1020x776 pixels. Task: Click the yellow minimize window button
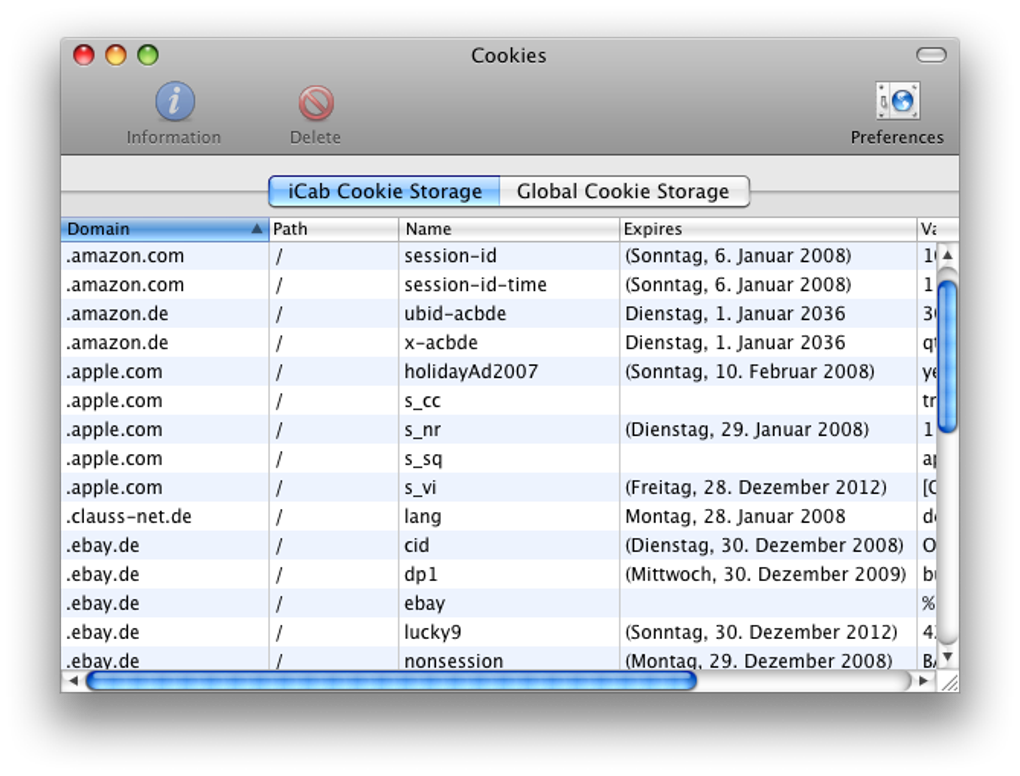tap(116, 55)
